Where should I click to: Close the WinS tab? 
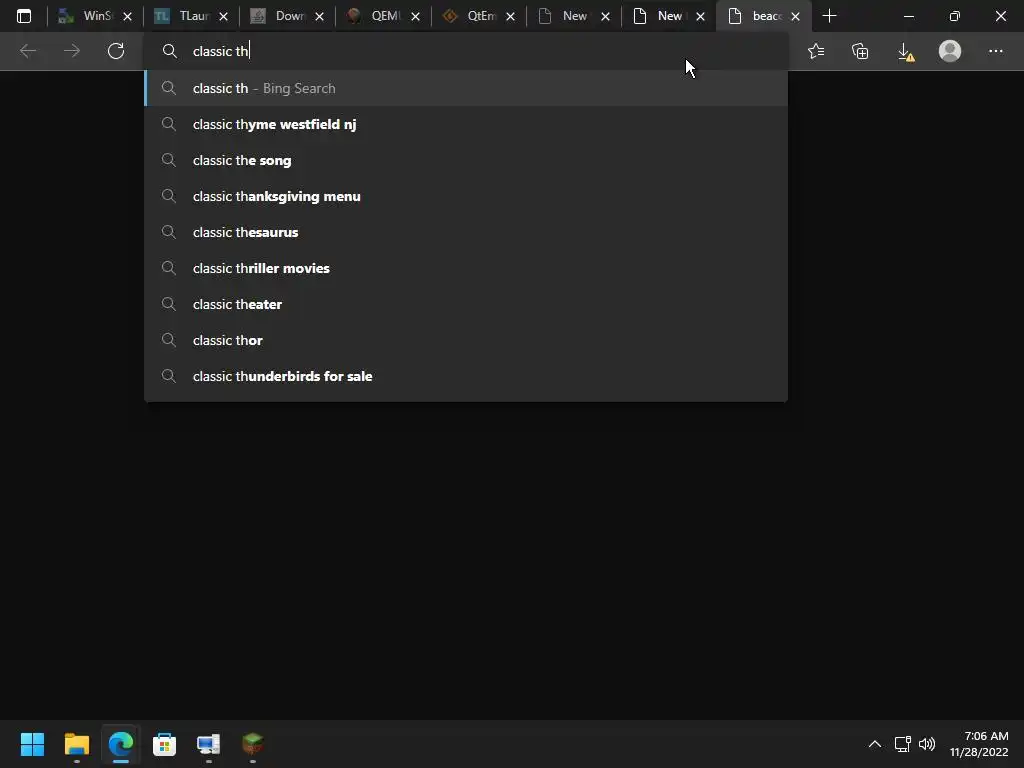128,16
